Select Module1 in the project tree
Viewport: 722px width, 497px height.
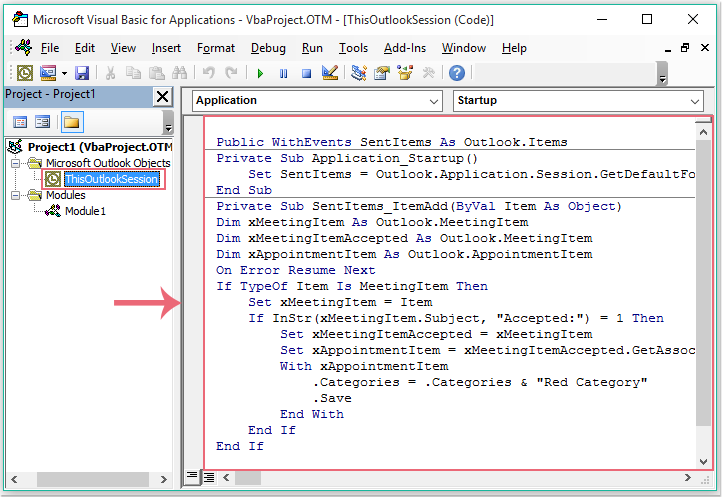(x=85, y=212)
